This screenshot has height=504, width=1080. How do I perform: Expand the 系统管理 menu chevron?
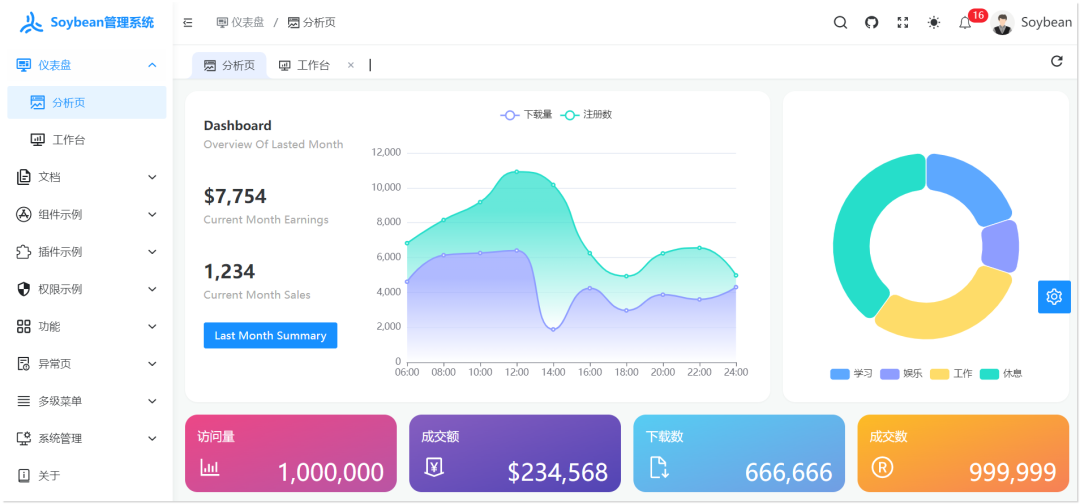coord(153,438)
